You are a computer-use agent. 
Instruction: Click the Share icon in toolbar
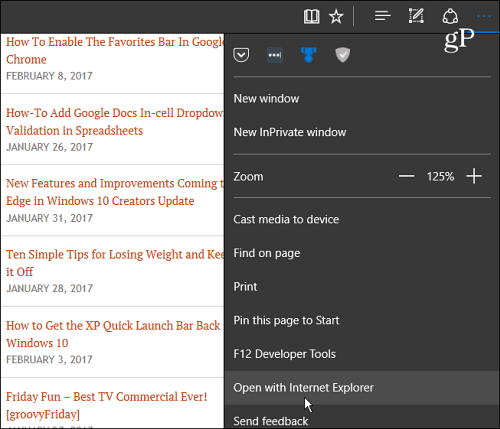450,16
